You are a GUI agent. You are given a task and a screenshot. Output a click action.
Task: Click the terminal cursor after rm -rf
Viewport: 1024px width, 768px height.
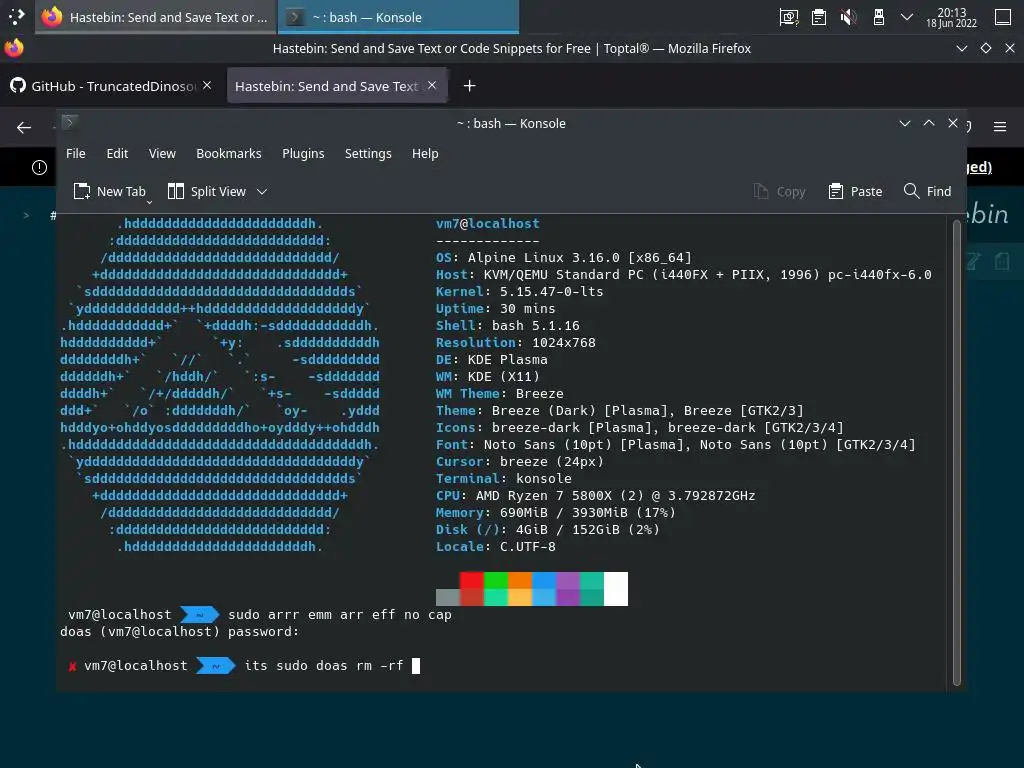pos(416,665)
